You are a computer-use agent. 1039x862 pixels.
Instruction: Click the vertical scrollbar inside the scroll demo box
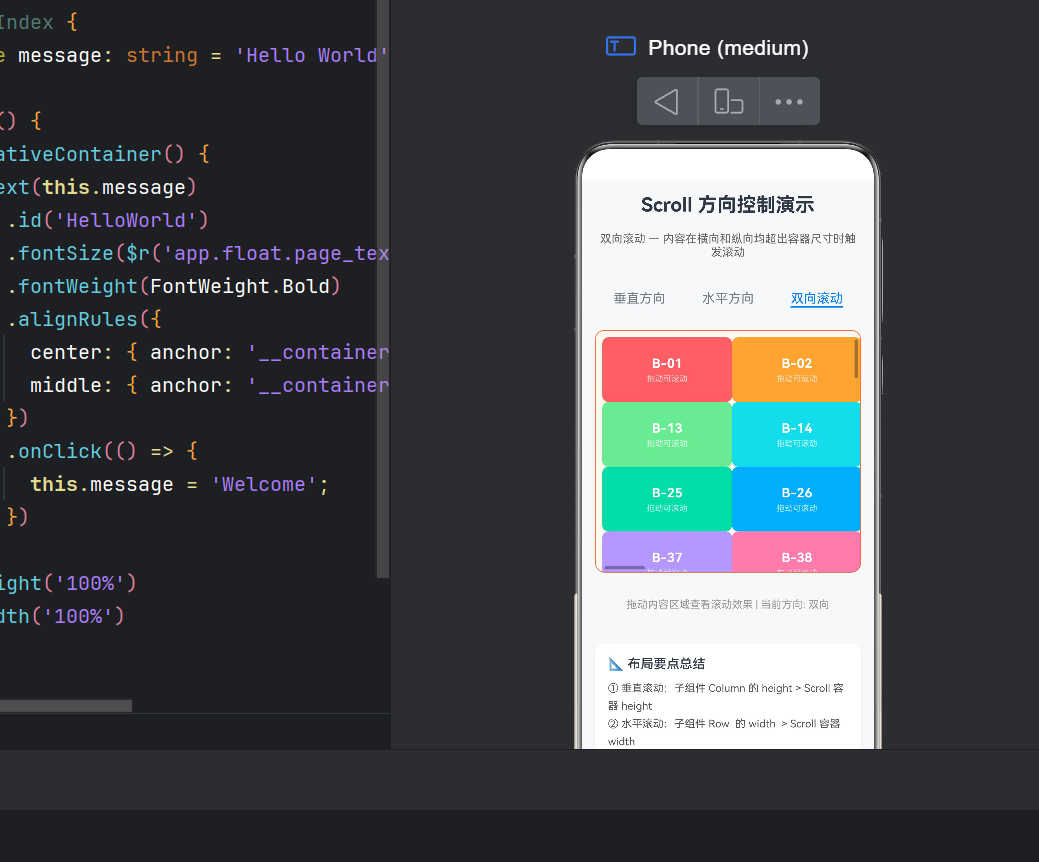click(x=856, y=358)
